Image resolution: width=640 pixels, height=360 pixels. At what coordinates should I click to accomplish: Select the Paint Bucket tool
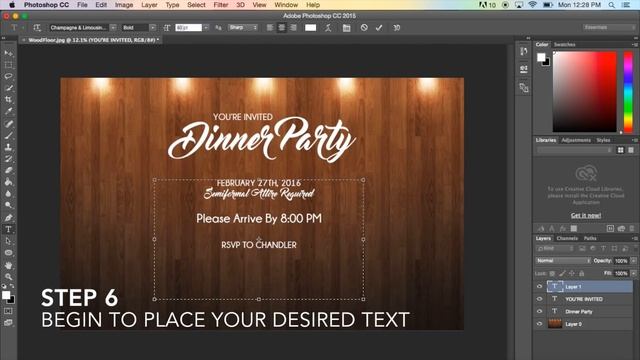pyautogui.click(x=8, y=182)
